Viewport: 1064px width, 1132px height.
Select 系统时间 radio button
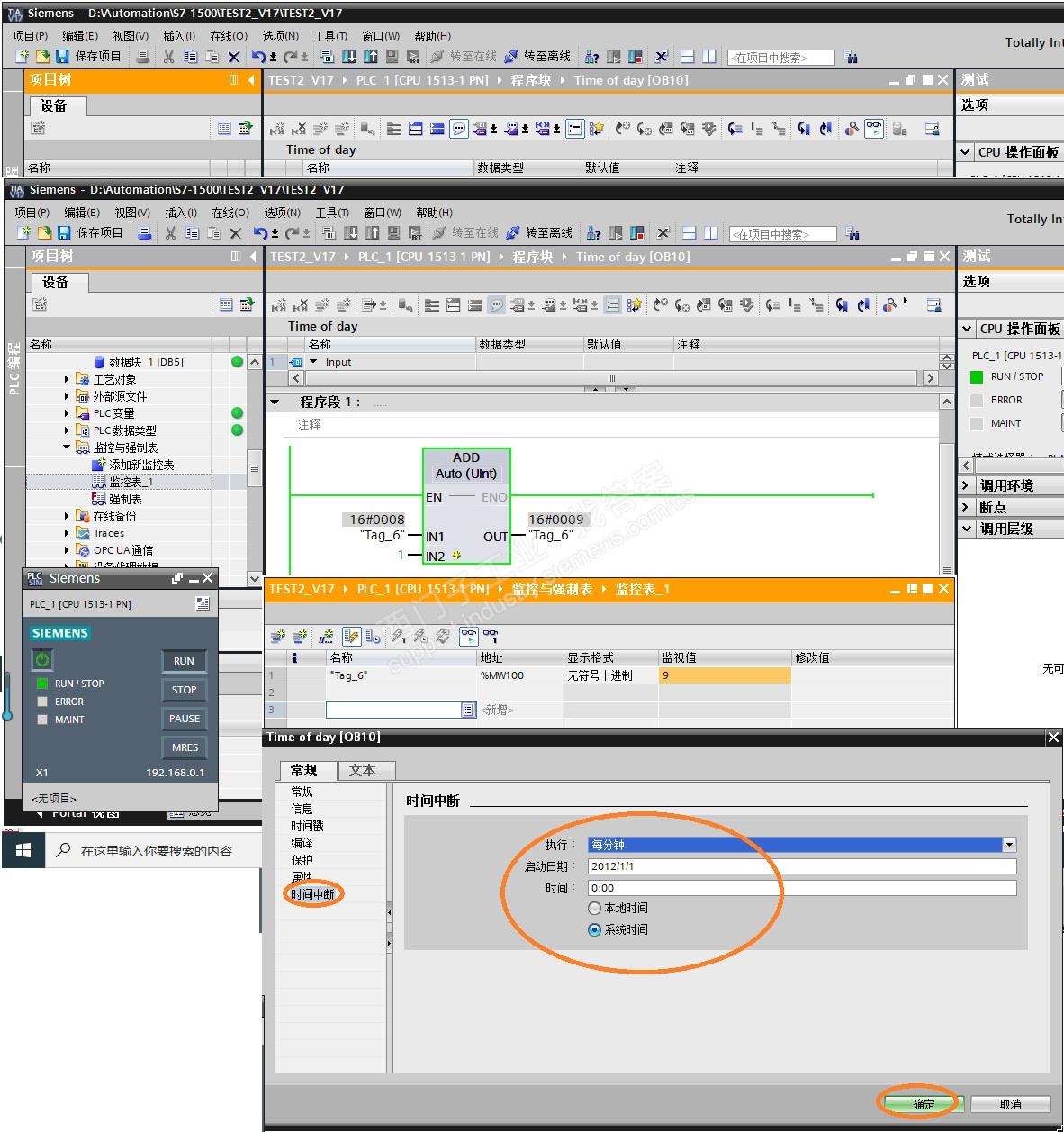[x=594, y=929]
